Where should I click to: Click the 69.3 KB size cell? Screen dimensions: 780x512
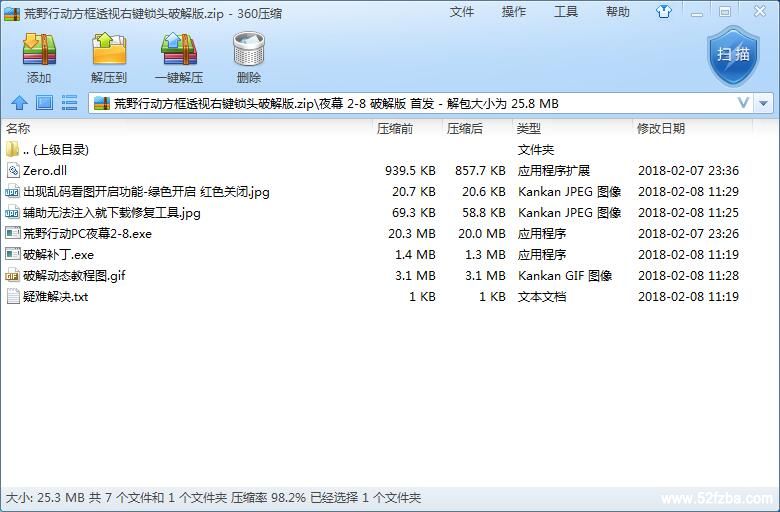(x=414, y=213)
